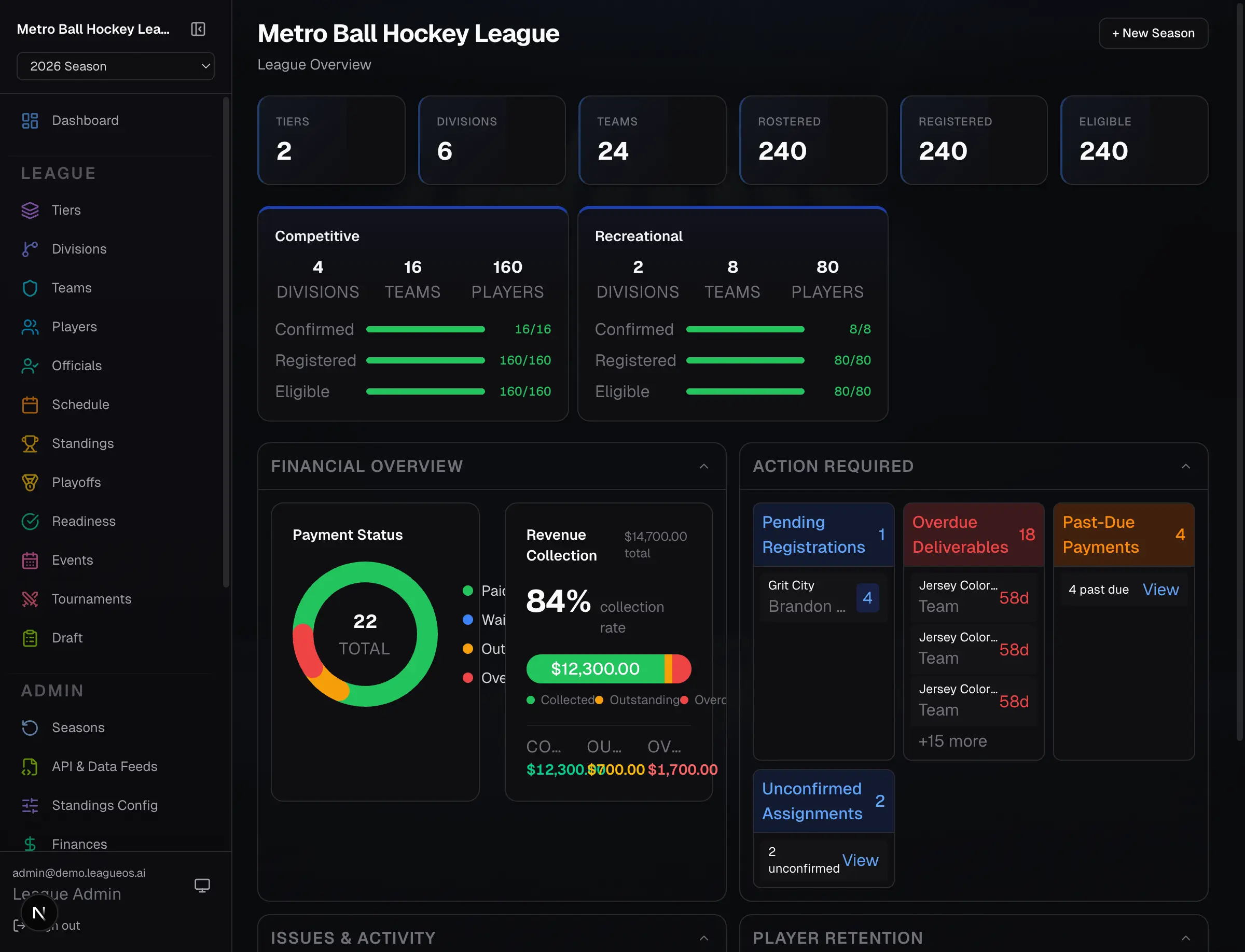Click the + New Season button
This screenshot has width=1245, height=952.
tap(1153, 33)
